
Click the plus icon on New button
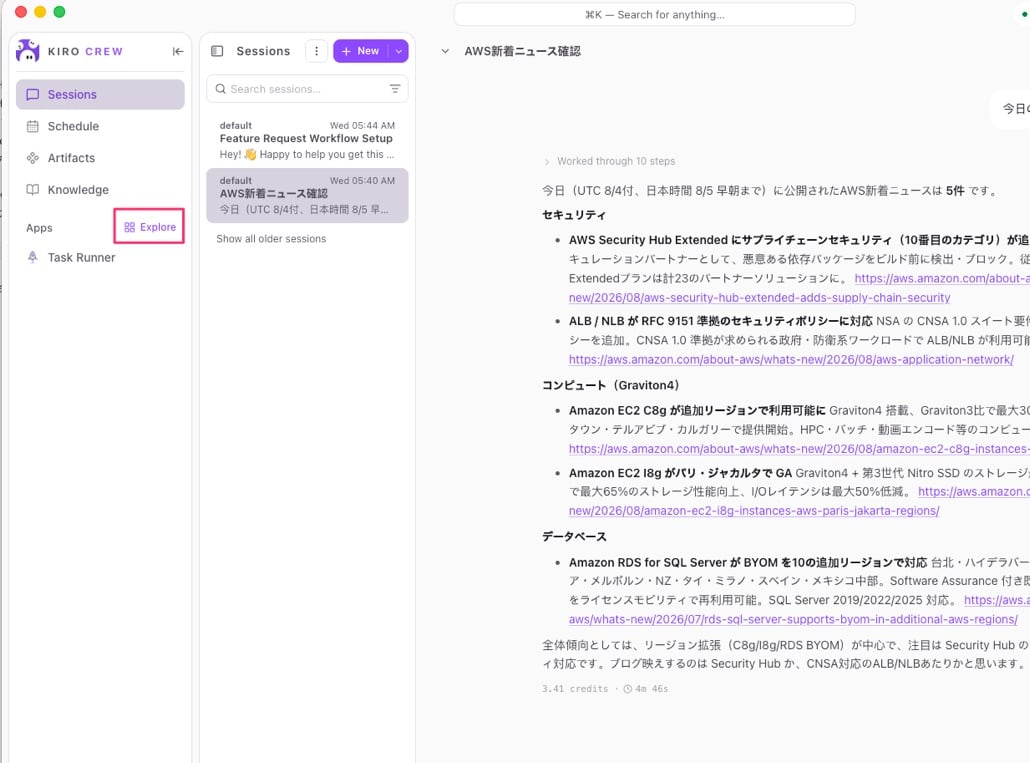click(346, 51)
